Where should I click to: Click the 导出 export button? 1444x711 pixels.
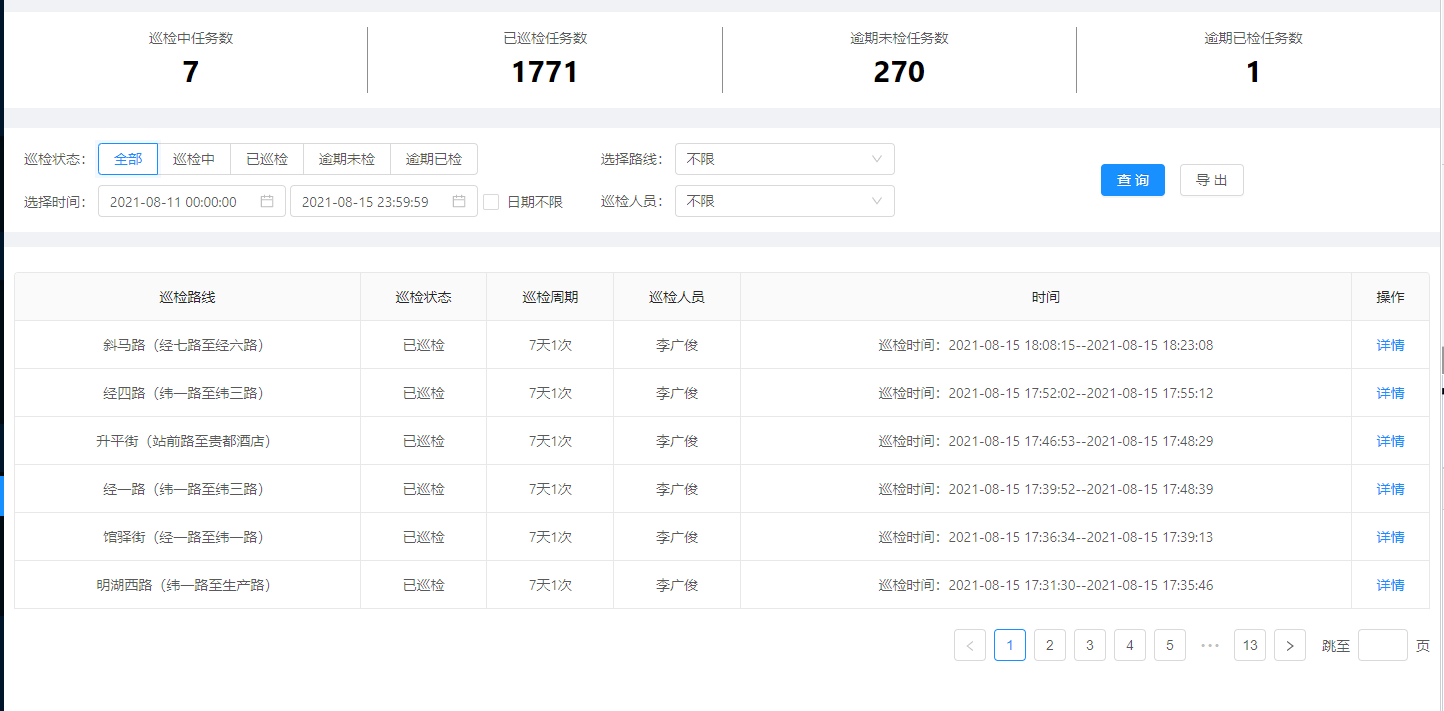coord(1211,180)
